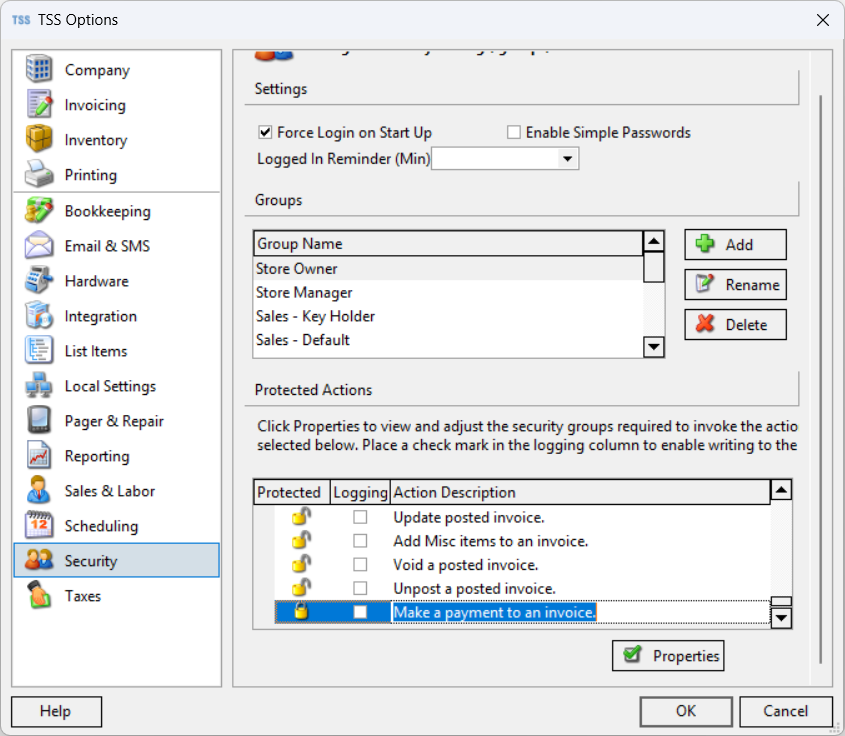Enable logging for Update posted invoice

tap(360, 518)
